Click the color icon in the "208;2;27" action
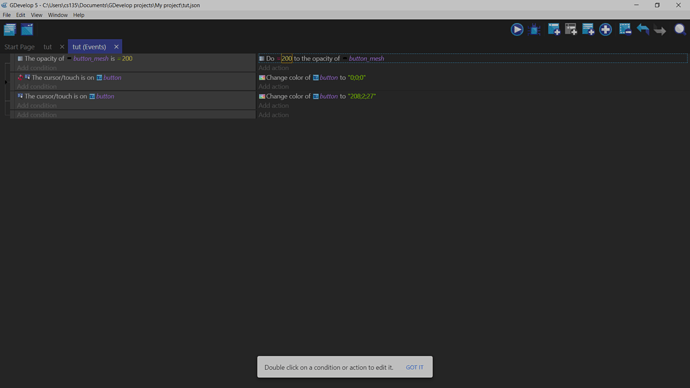690x388 pixels. pos(262,96)
